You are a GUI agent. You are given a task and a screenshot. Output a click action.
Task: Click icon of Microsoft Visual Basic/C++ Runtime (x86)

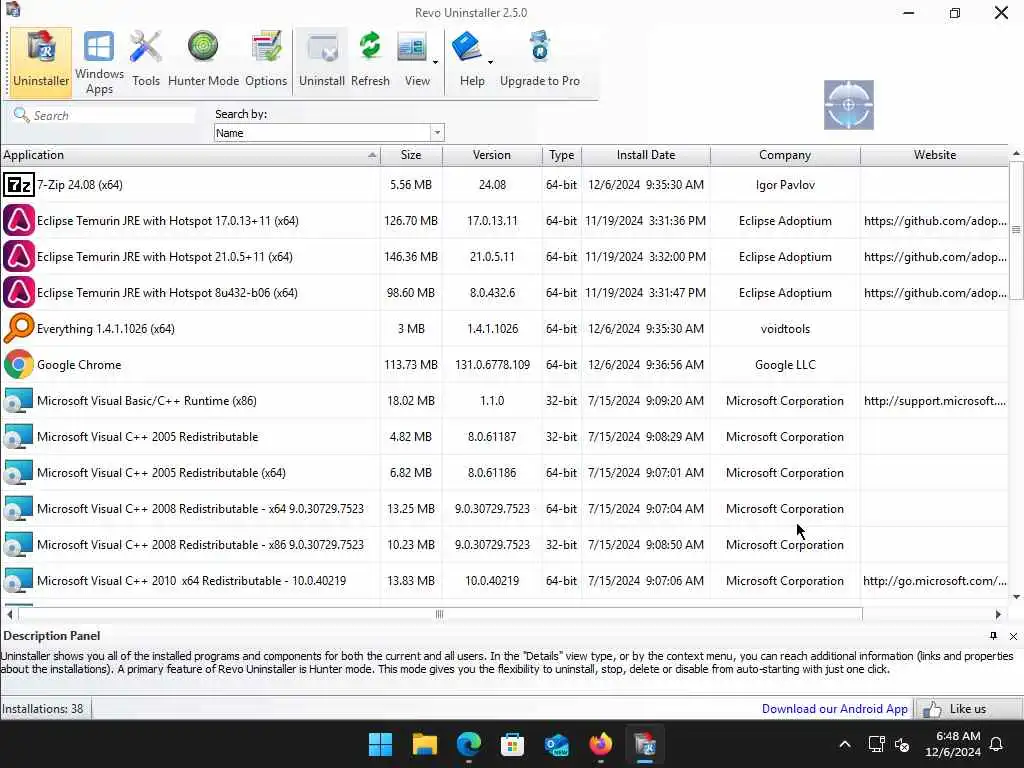click(x=18, y=400)
